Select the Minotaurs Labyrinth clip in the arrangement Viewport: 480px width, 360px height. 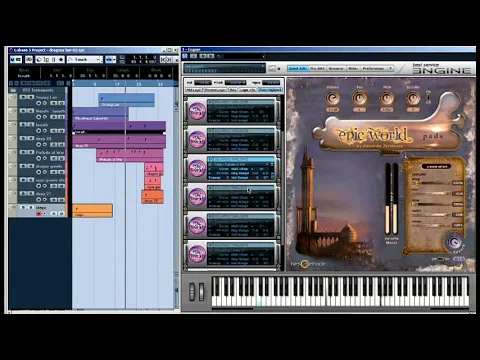coord(100,114)
